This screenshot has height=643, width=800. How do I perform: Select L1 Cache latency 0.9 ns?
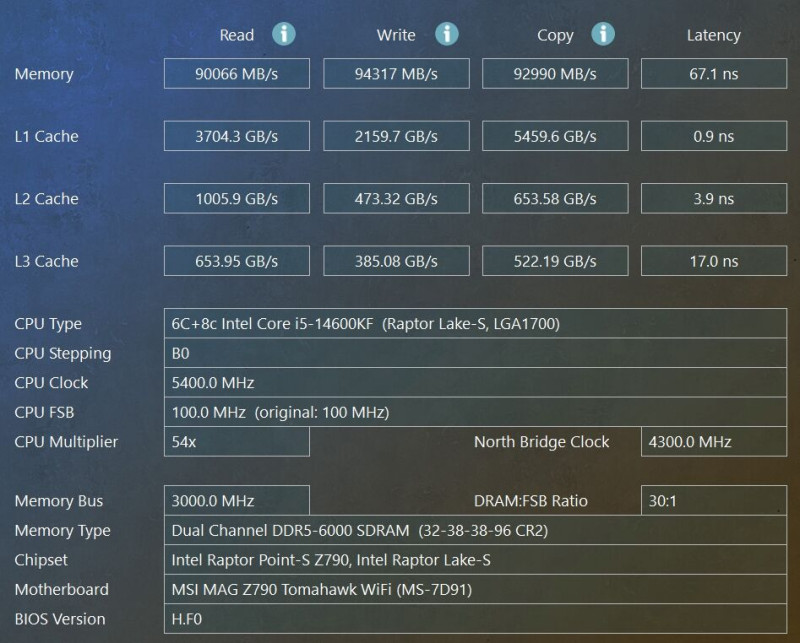click(x=714, y=136)
